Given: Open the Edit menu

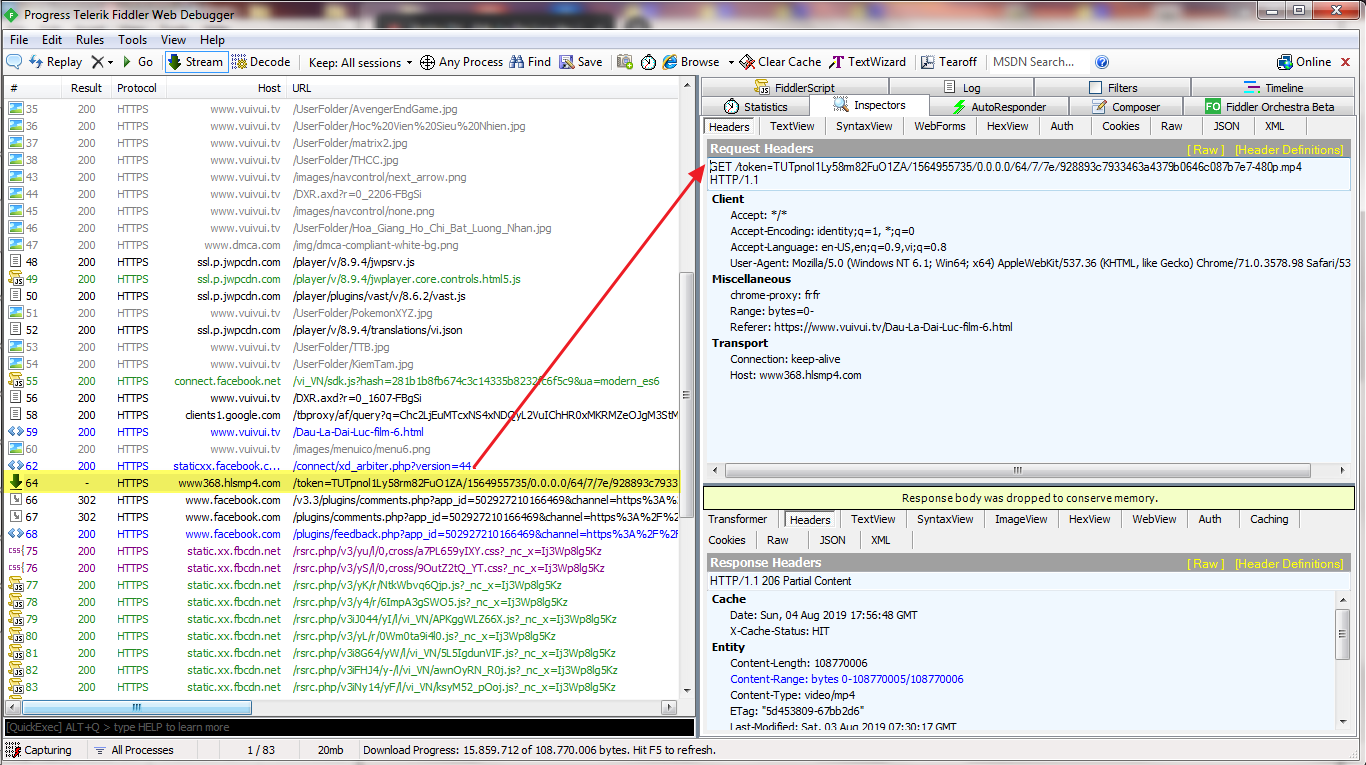Looking at the screenshot, I should pos(52,40).
